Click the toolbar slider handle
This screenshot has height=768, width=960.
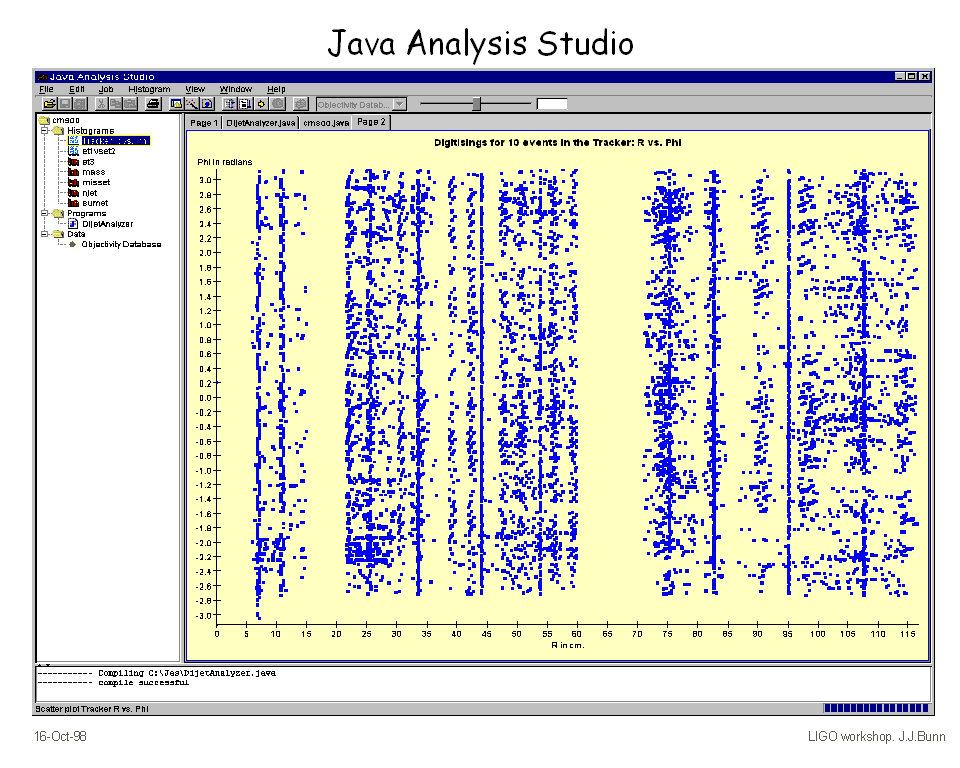pos(477,103)
